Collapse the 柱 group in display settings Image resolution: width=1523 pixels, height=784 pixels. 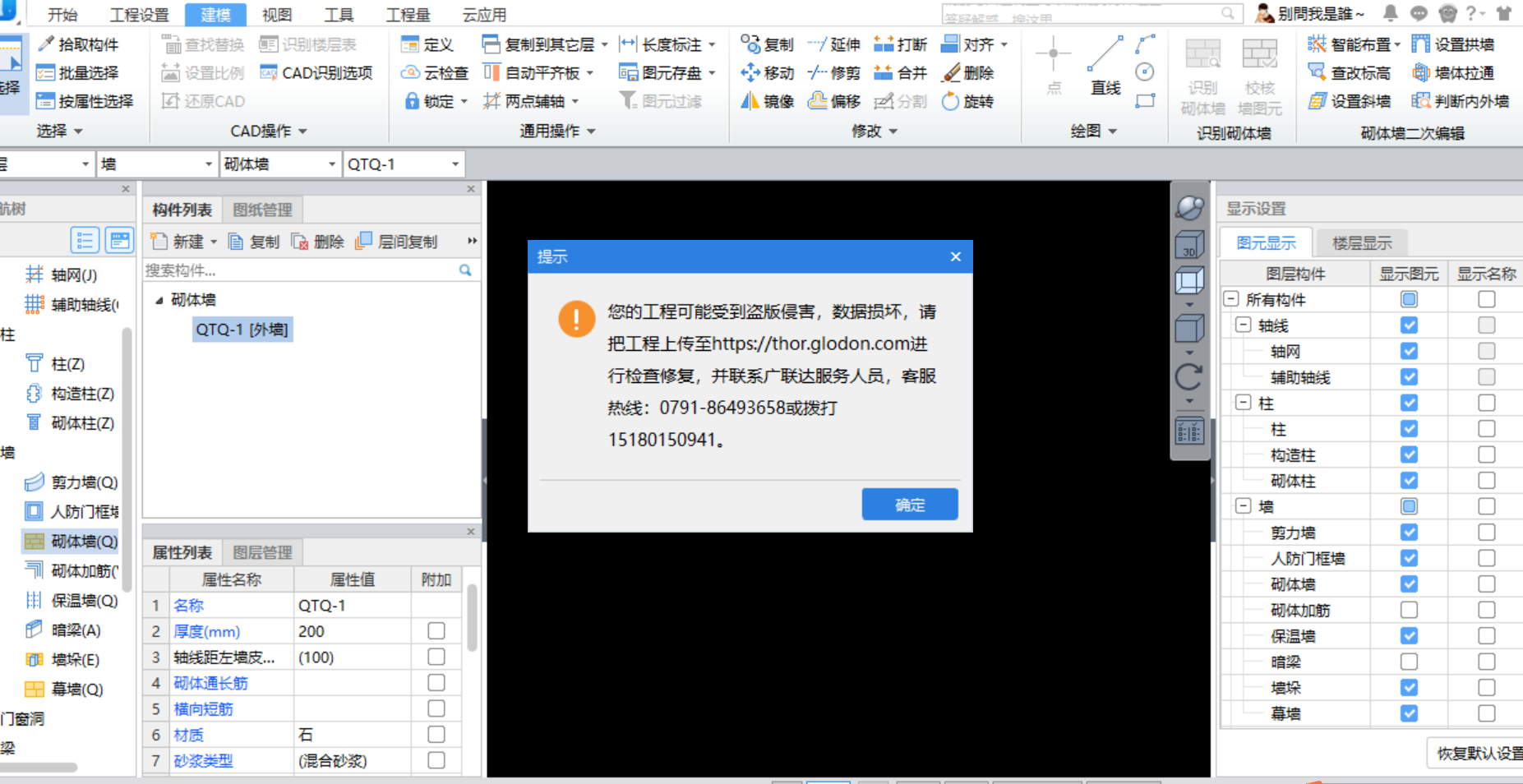1244,403
